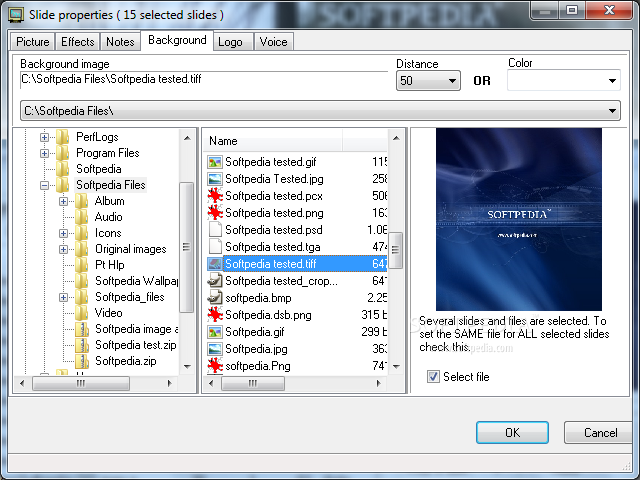Click the Video folder icon
640x480 pixels.
pos(82,313)
